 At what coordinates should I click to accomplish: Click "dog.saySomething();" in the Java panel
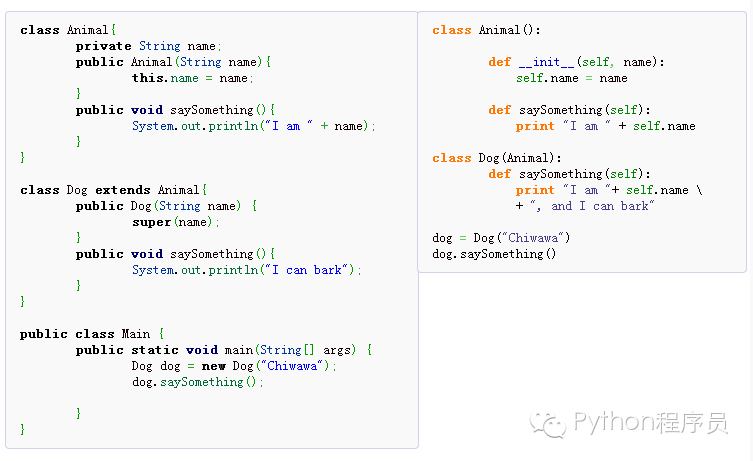[197, 382]
